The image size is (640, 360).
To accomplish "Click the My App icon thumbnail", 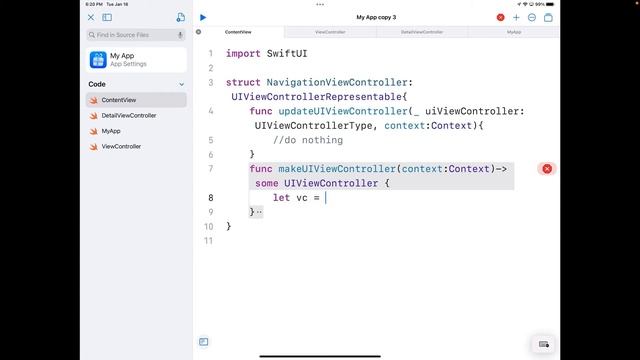I will tap(98, 60).
